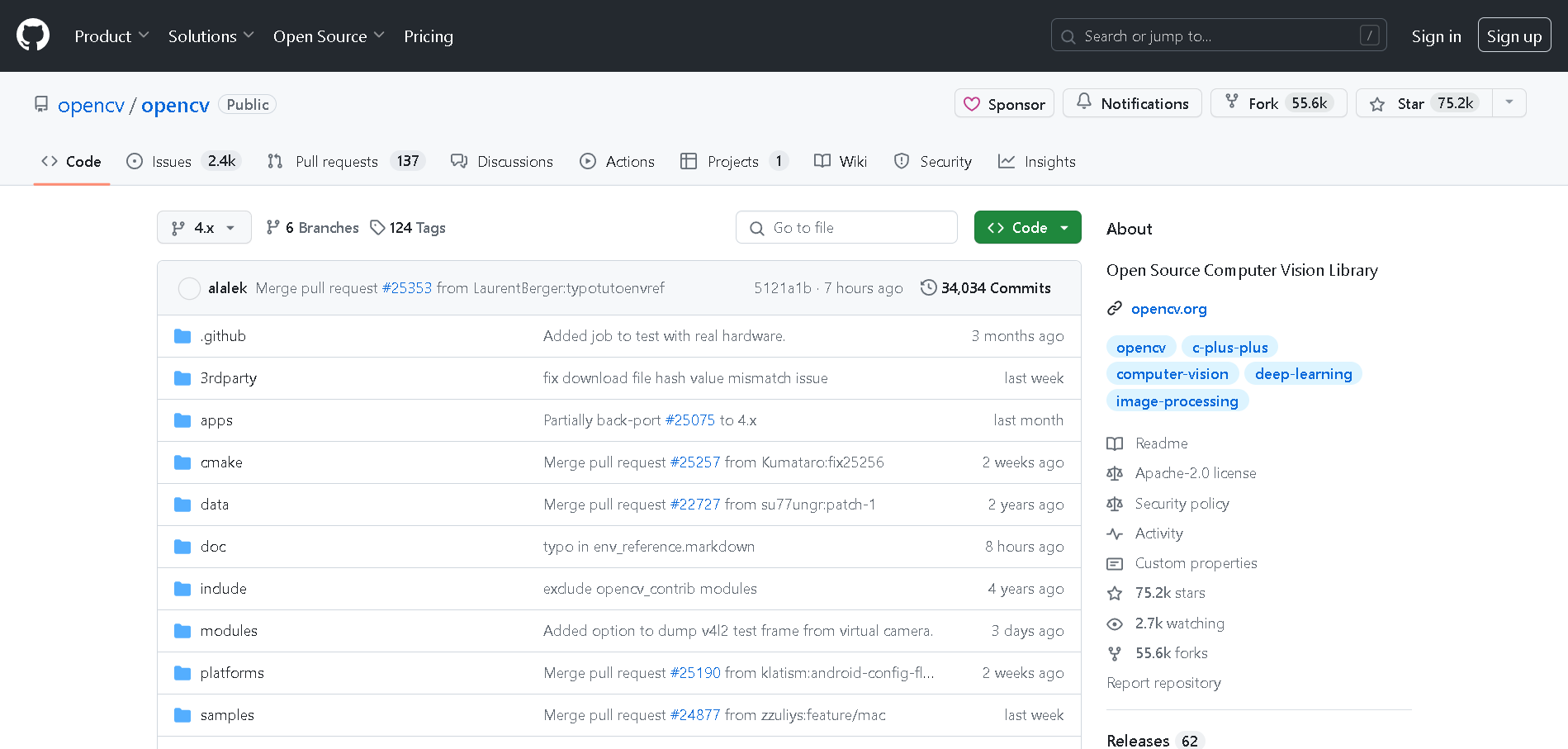The image size is (1568, 749).
Task: Open the modules folder
Action: coord(229,631)
